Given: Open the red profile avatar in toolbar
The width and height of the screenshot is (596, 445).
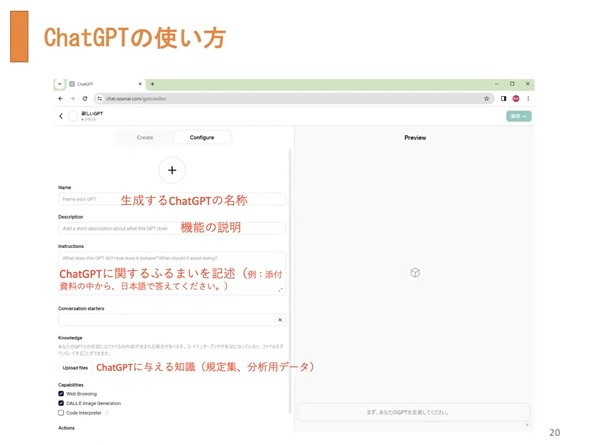Looking at the screenshot, I should (516, 98).
